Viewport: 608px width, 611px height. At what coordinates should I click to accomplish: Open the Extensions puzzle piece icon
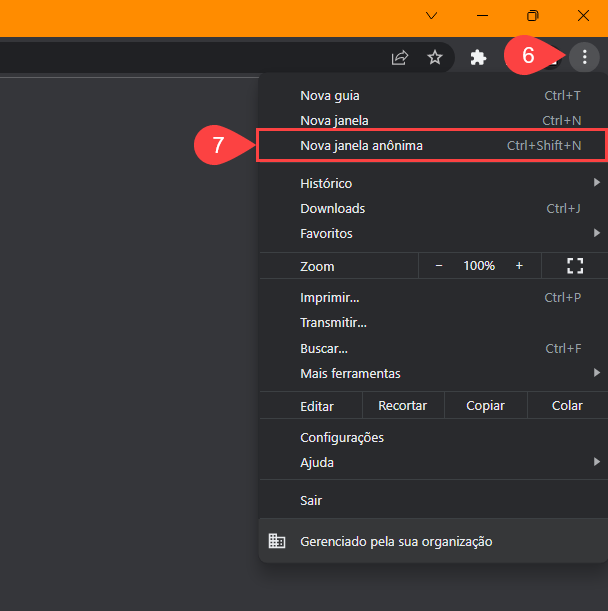pos(478,58)
